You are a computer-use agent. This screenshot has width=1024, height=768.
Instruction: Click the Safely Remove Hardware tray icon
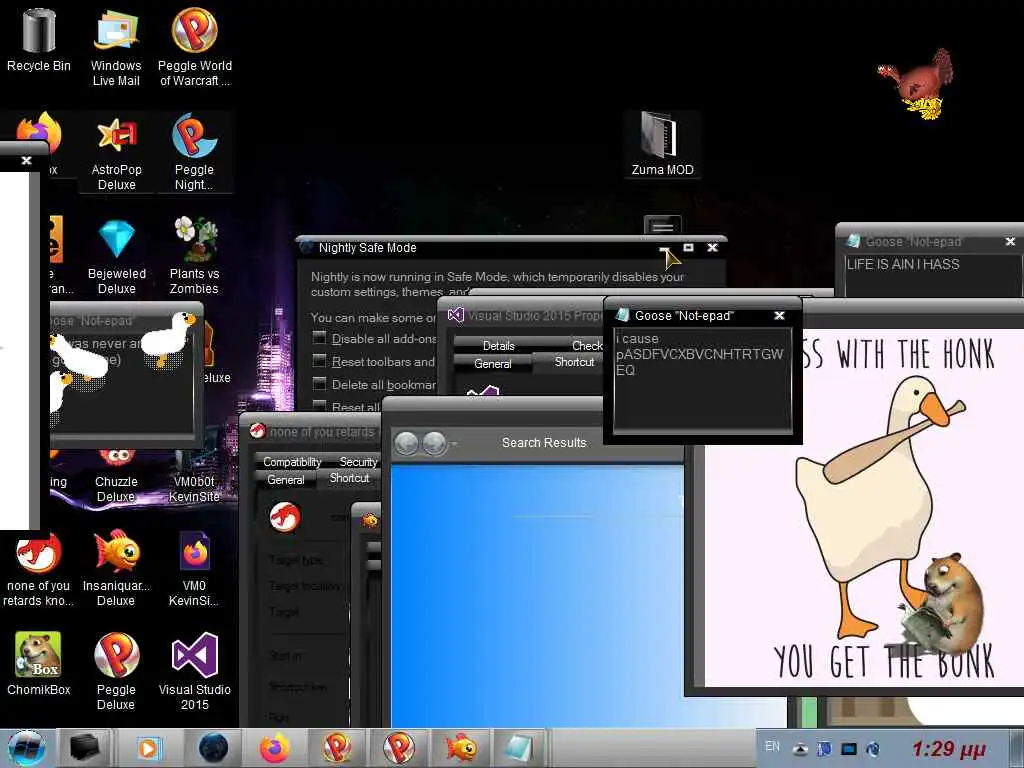(x=800, y=749)
